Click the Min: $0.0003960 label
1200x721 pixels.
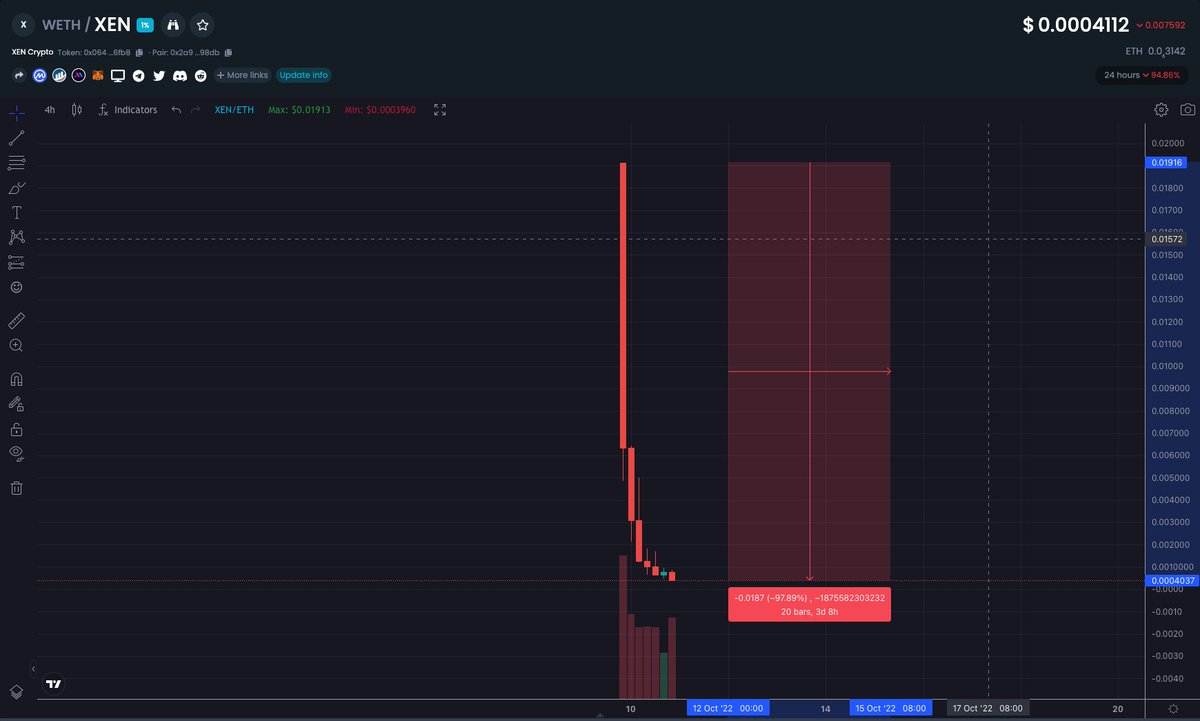(x=379, y=110)
